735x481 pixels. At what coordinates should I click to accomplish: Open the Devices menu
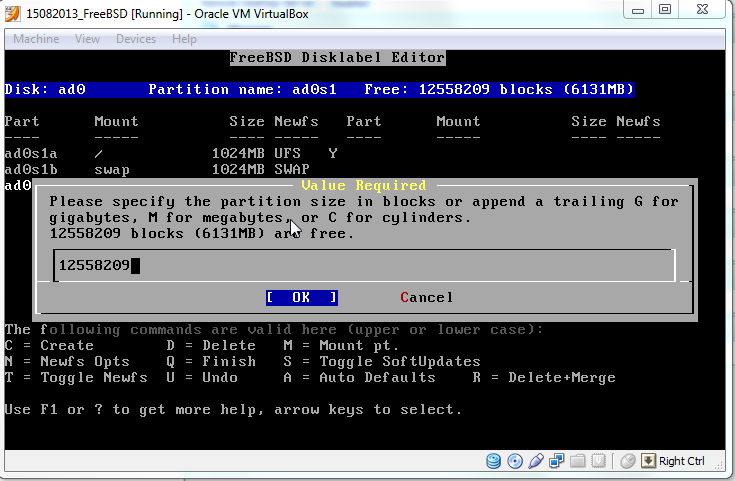coord(136,39)
